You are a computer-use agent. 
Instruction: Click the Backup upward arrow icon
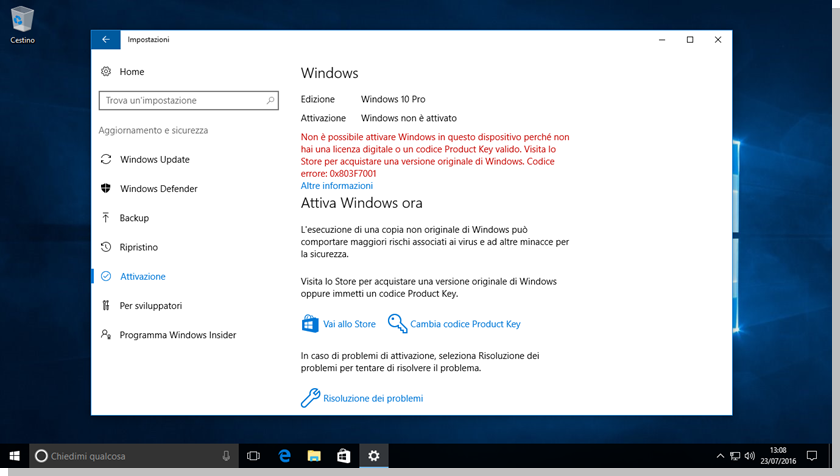pos(106,217)
